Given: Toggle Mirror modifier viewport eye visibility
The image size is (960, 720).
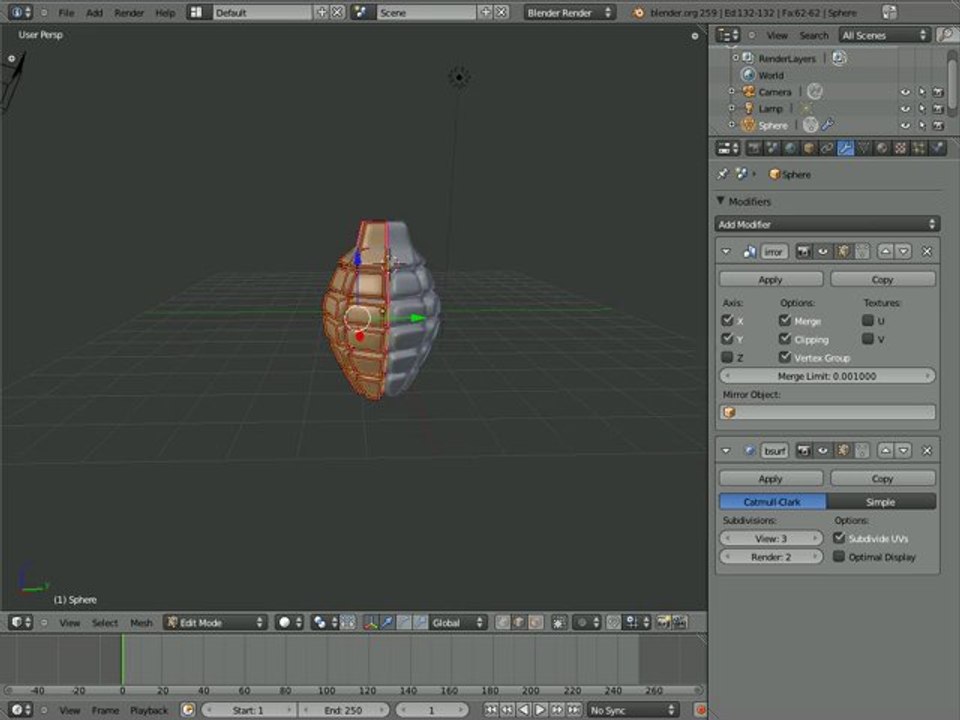Looking at the screenshot, I should click(823, 252).
